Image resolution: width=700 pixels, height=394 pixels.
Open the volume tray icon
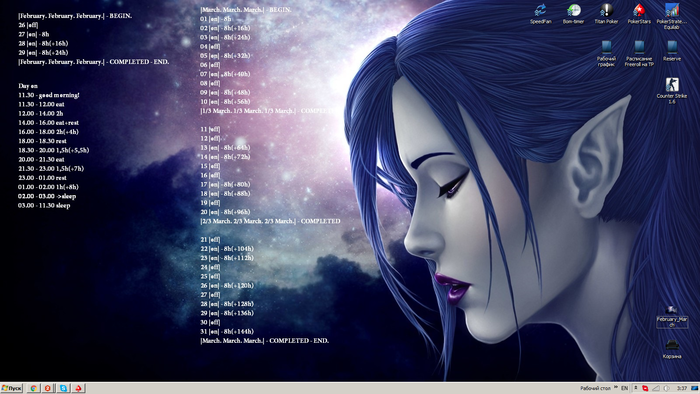pyautogui.click(x=667, y=389)
